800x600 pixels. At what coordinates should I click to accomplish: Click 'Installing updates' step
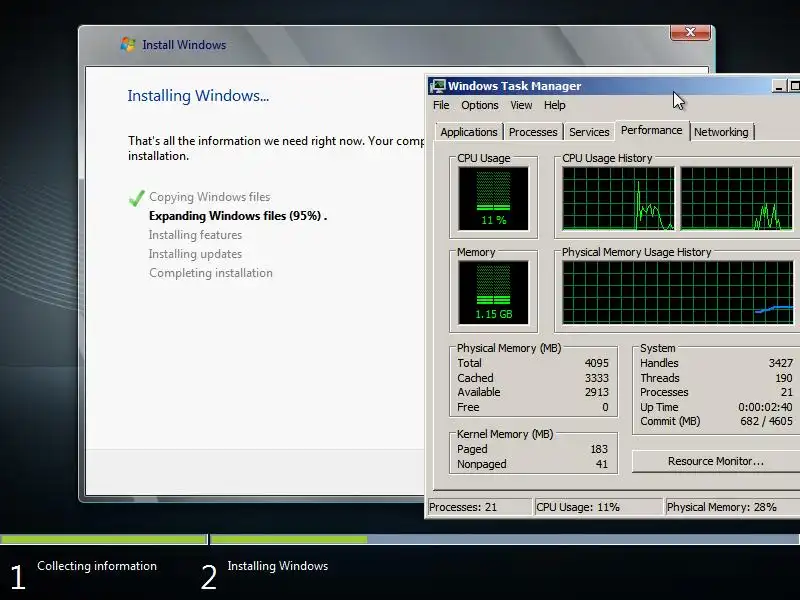[x=195, y=254]
